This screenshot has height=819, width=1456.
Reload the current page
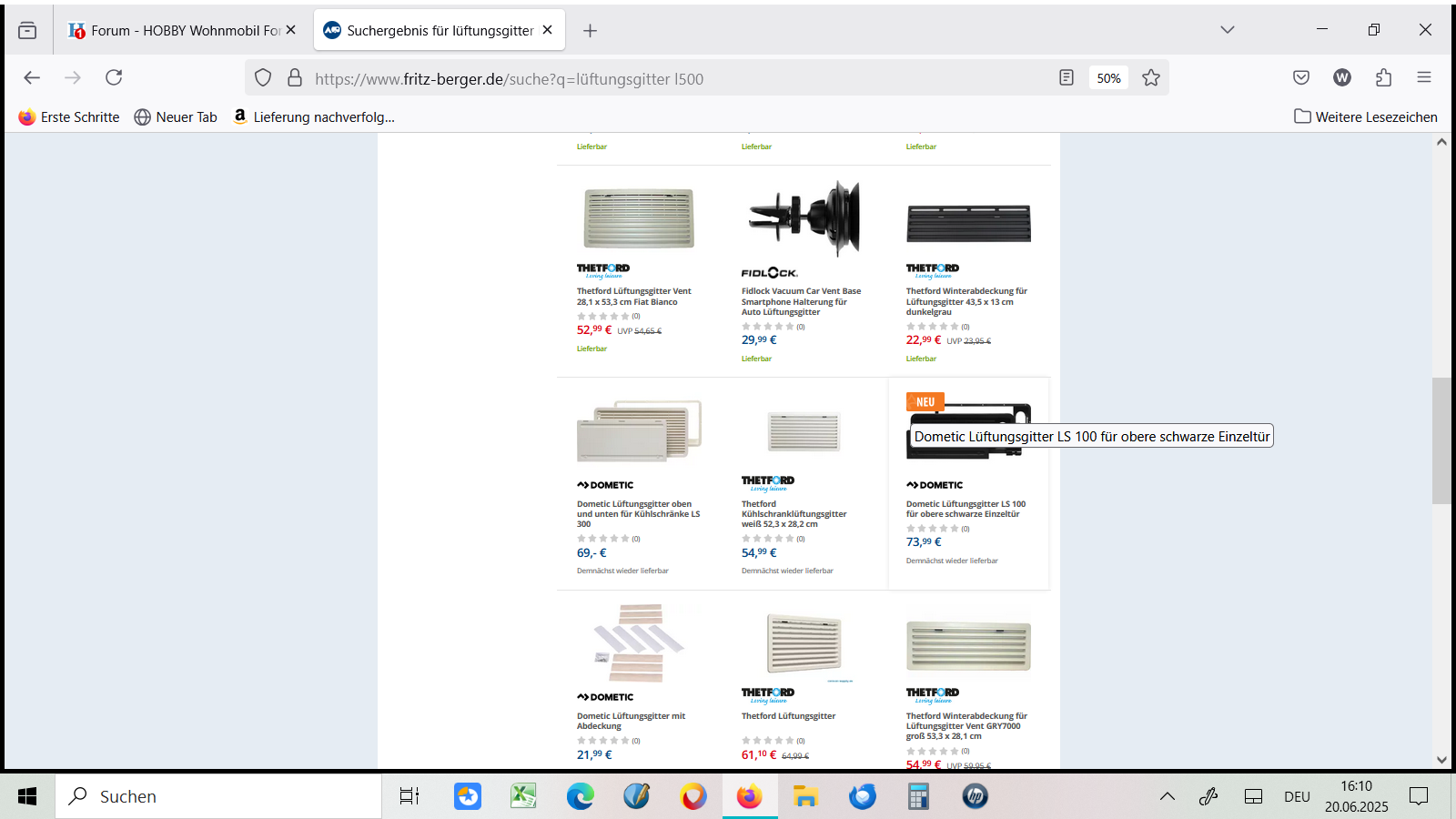[114, 77]
